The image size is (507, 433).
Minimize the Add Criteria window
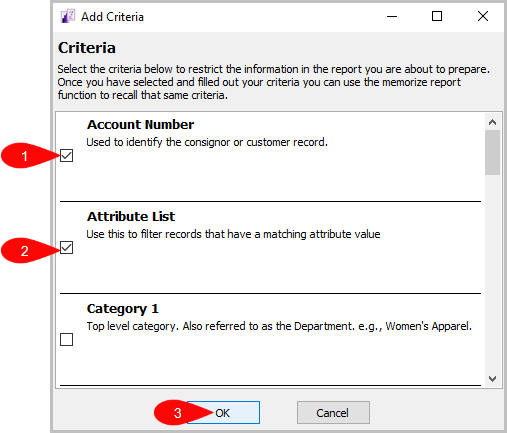pos(392,16)
